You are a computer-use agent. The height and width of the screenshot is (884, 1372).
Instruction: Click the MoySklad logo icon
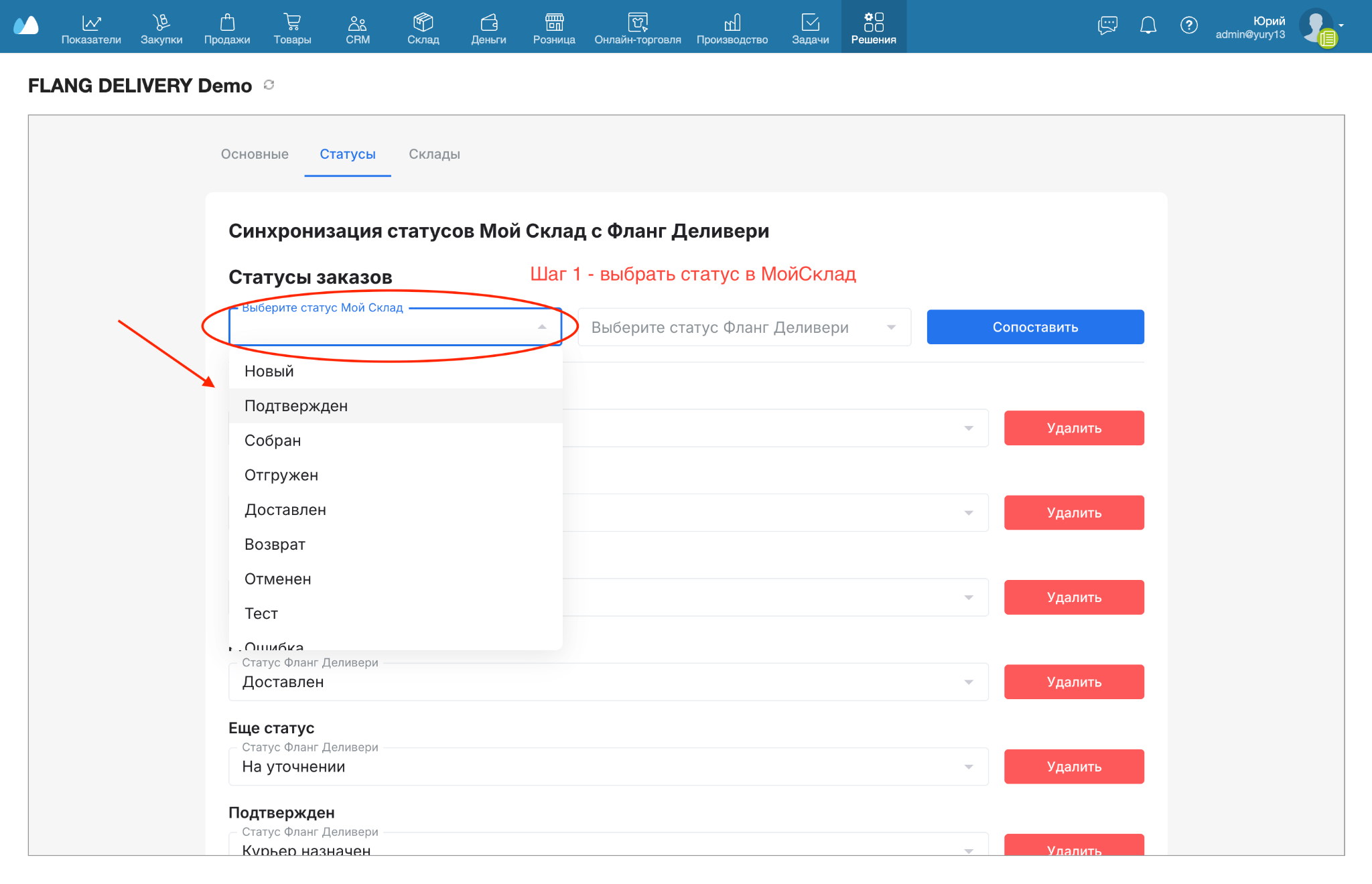pos(26,25)
